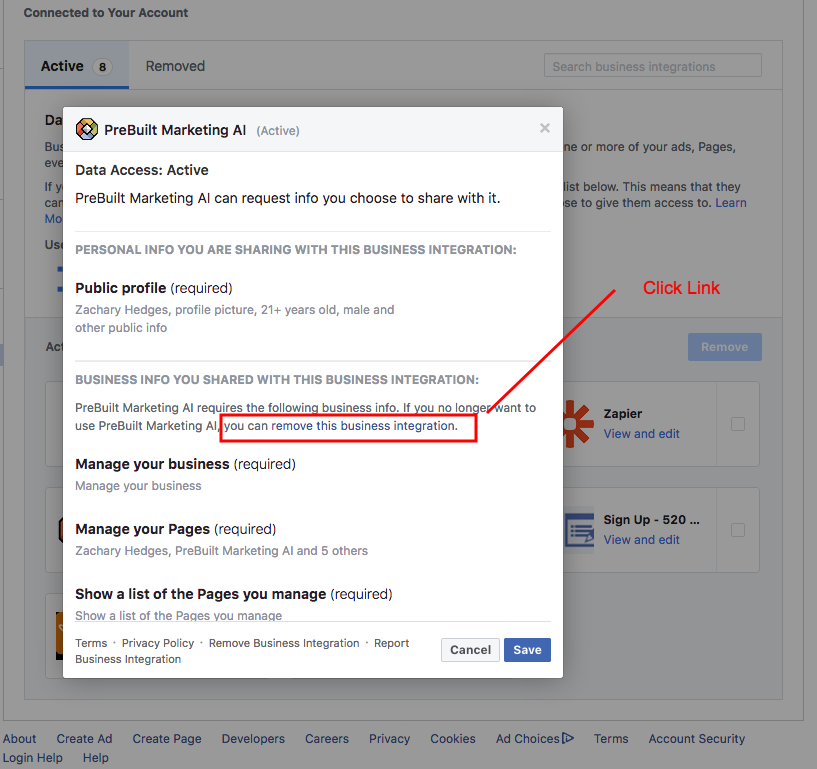
Task: Click the 'Manage your business (required)' heading
Action: 185,464
